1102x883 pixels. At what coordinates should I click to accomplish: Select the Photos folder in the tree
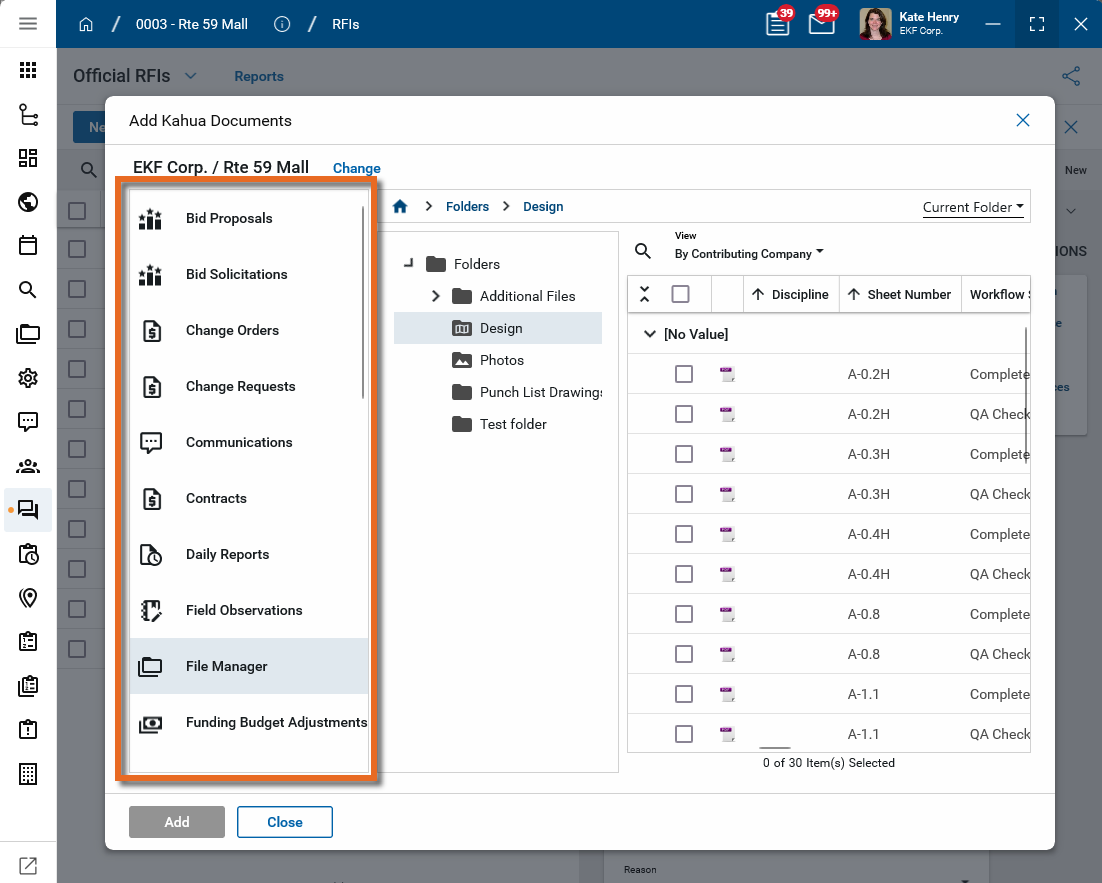pos(501,360)
